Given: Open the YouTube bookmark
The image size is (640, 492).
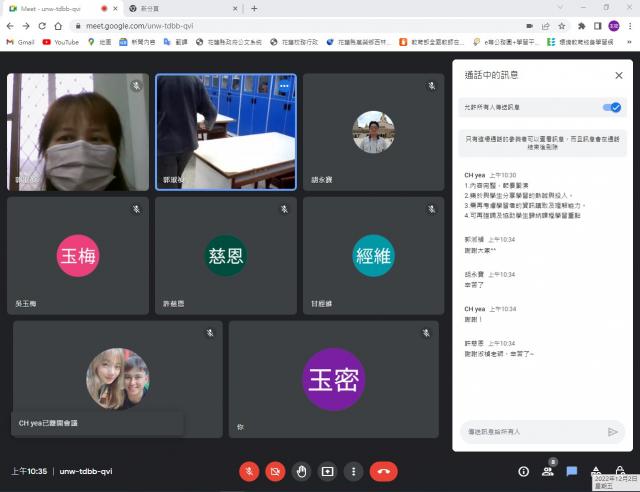Looking at the screenshot, I should point(60,42).
